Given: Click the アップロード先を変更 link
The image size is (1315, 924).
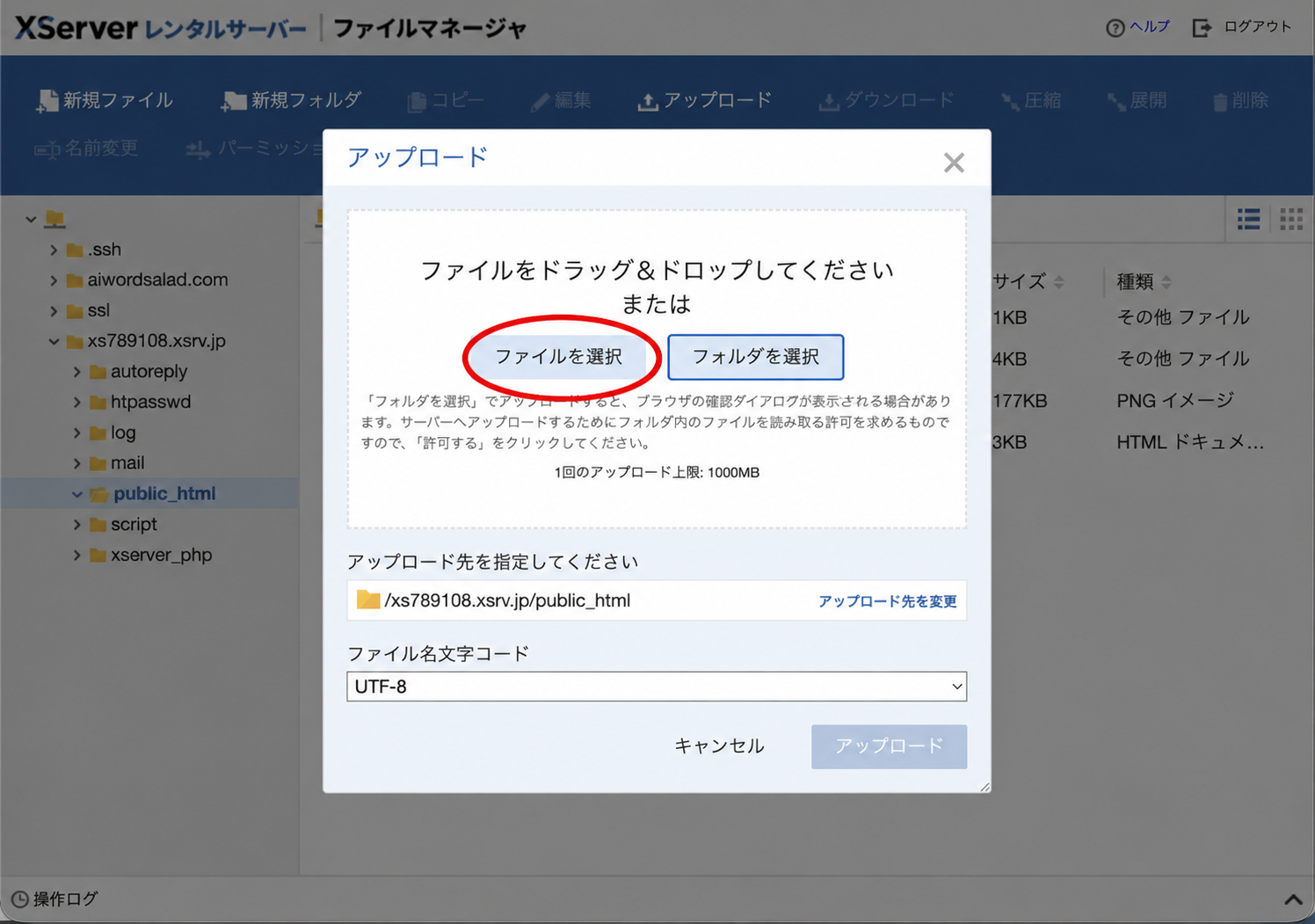Looking at the screenshot, I should tap(887, 601).
